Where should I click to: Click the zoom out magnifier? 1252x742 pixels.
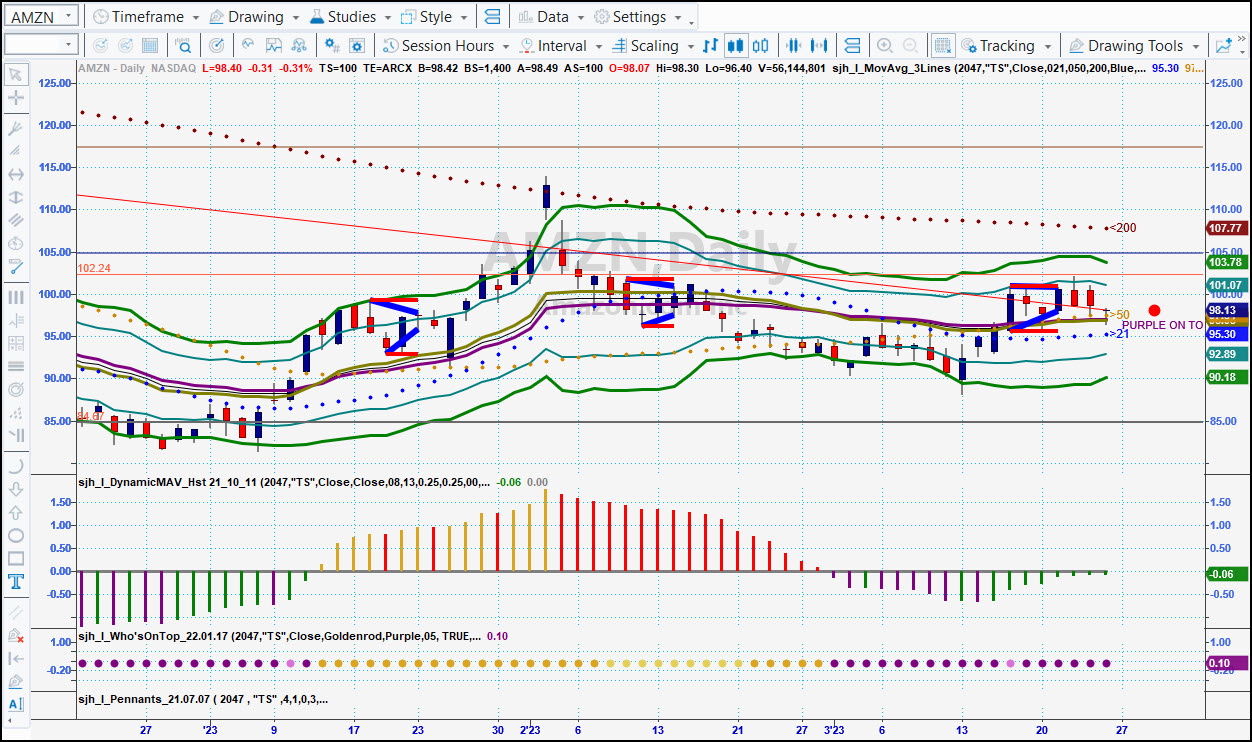[910, 46]
